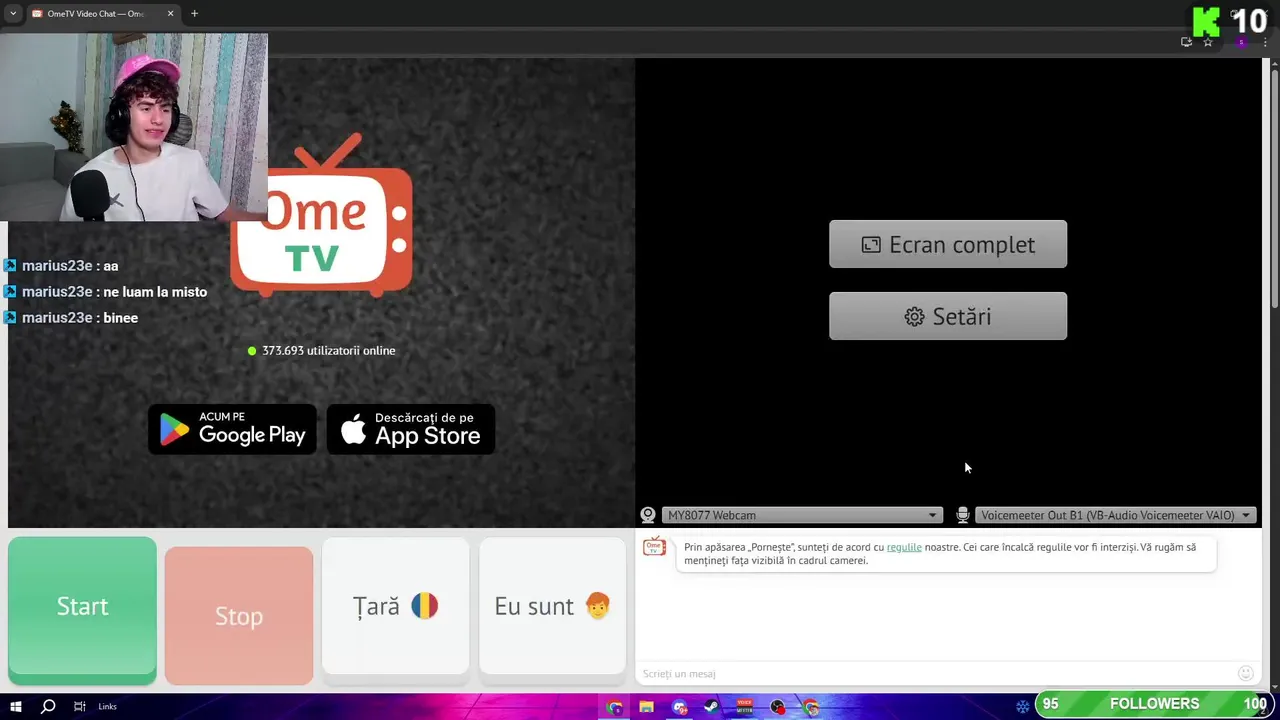Click the 373.693 utilizatorii online text

[x=328, y=351]
